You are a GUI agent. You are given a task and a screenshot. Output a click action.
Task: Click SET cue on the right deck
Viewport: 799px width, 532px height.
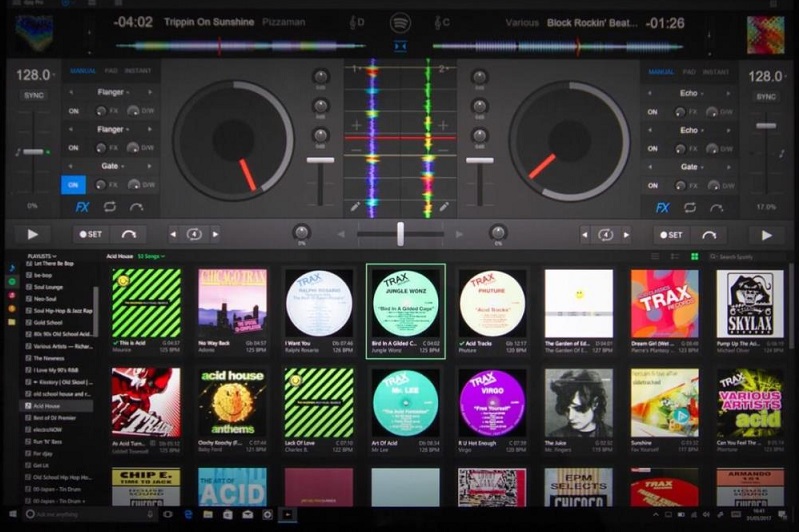(x=671, y=235)
